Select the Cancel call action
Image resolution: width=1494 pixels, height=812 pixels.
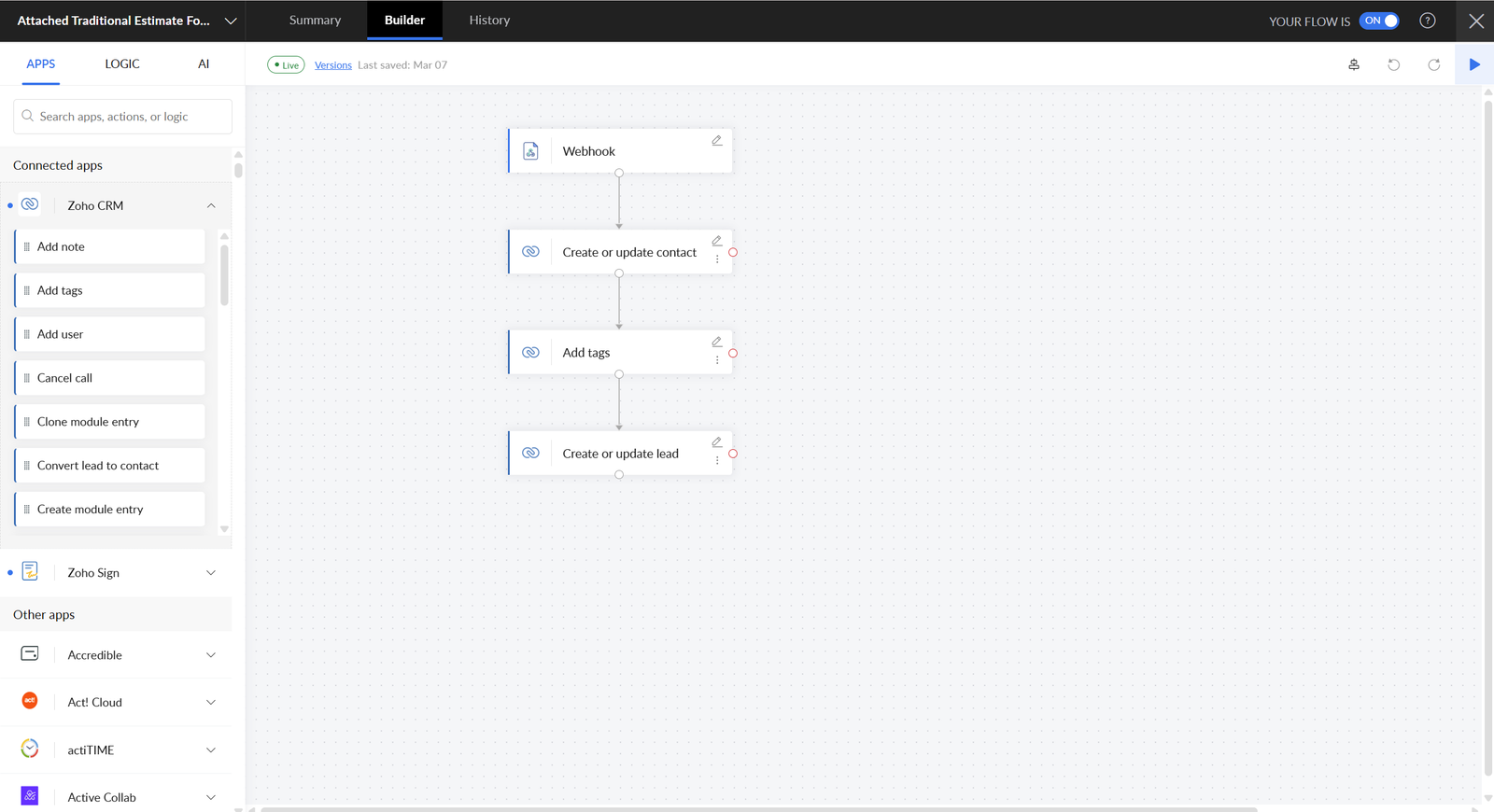click(110, 378)
